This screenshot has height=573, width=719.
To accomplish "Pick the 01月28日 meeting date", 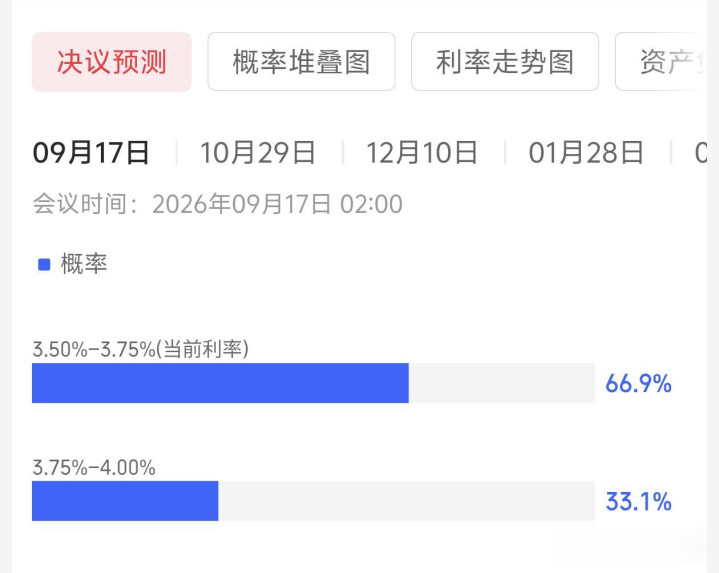I will [586, 153].
